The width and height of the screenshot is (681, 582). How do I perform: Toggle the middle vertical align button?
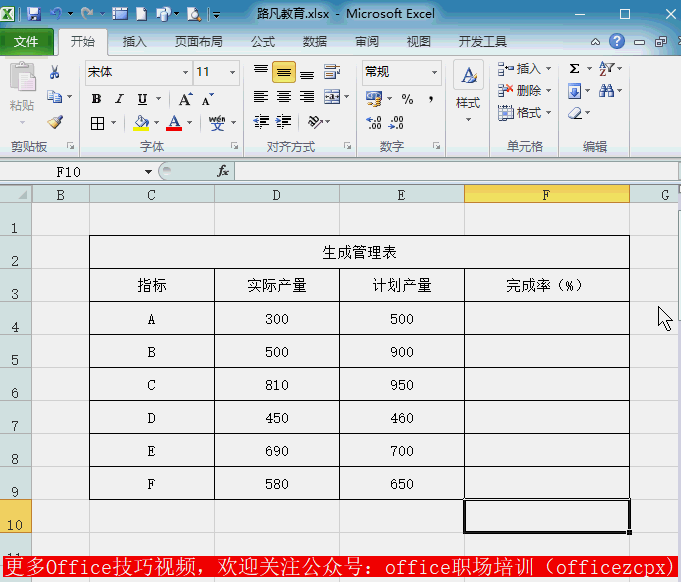point(284,72)
